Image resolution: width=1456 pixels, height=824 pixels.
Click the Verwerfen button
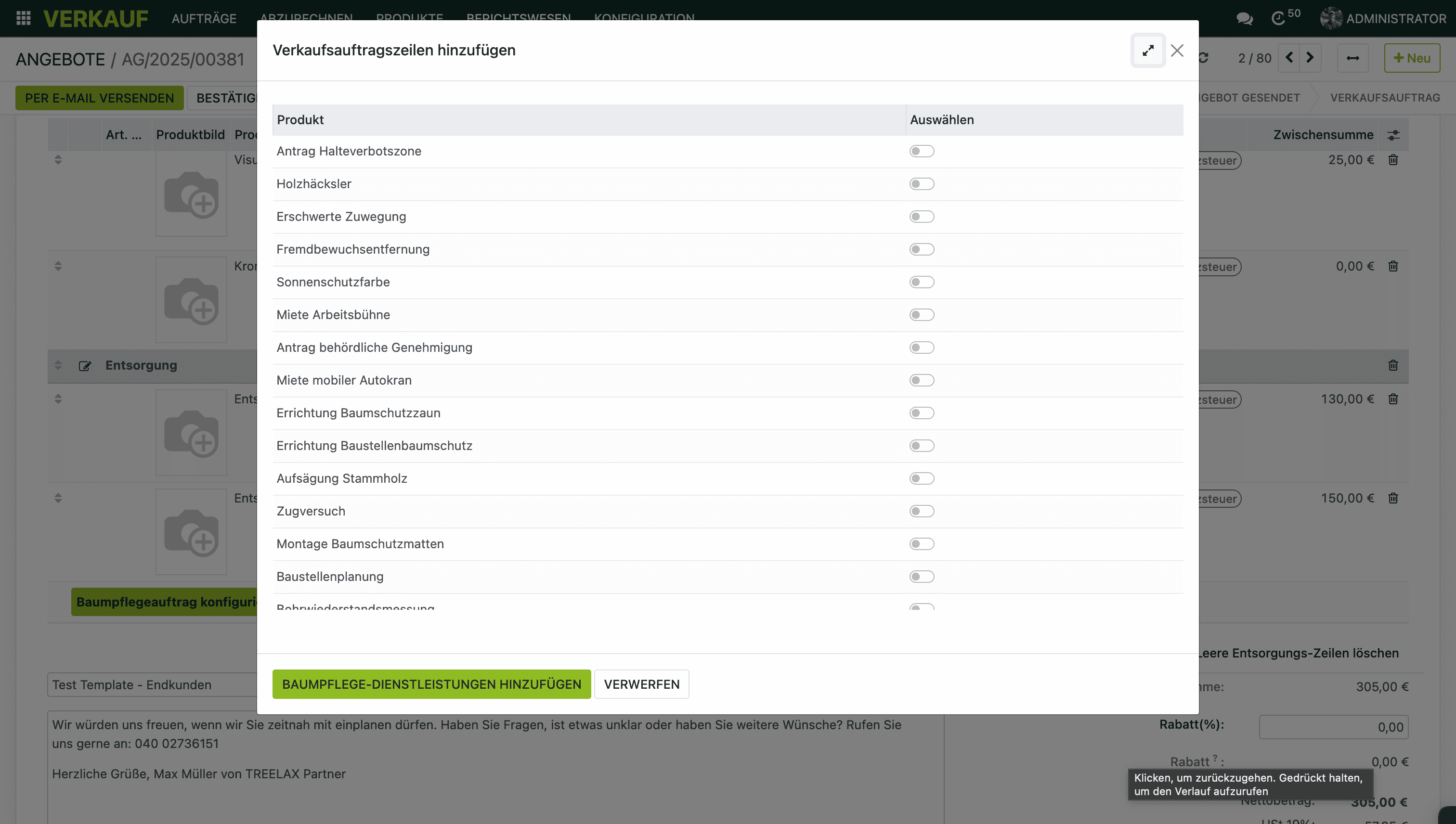click(x=641, y=684)
